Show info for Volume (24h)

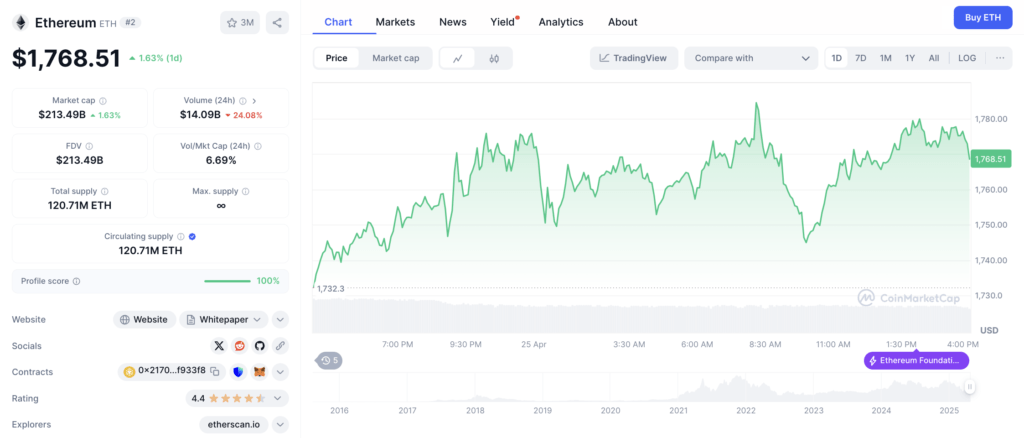pyautogui.click(x=243, y=101)
